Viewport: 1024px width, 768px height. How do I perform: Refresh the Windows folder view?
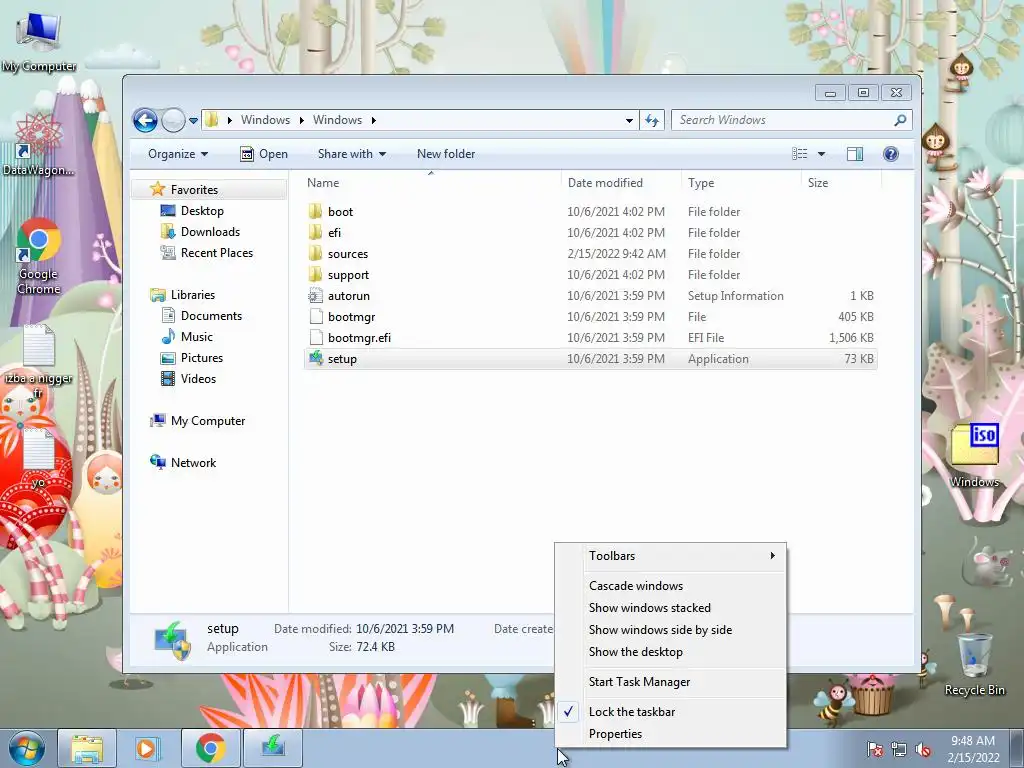(652, 120)
